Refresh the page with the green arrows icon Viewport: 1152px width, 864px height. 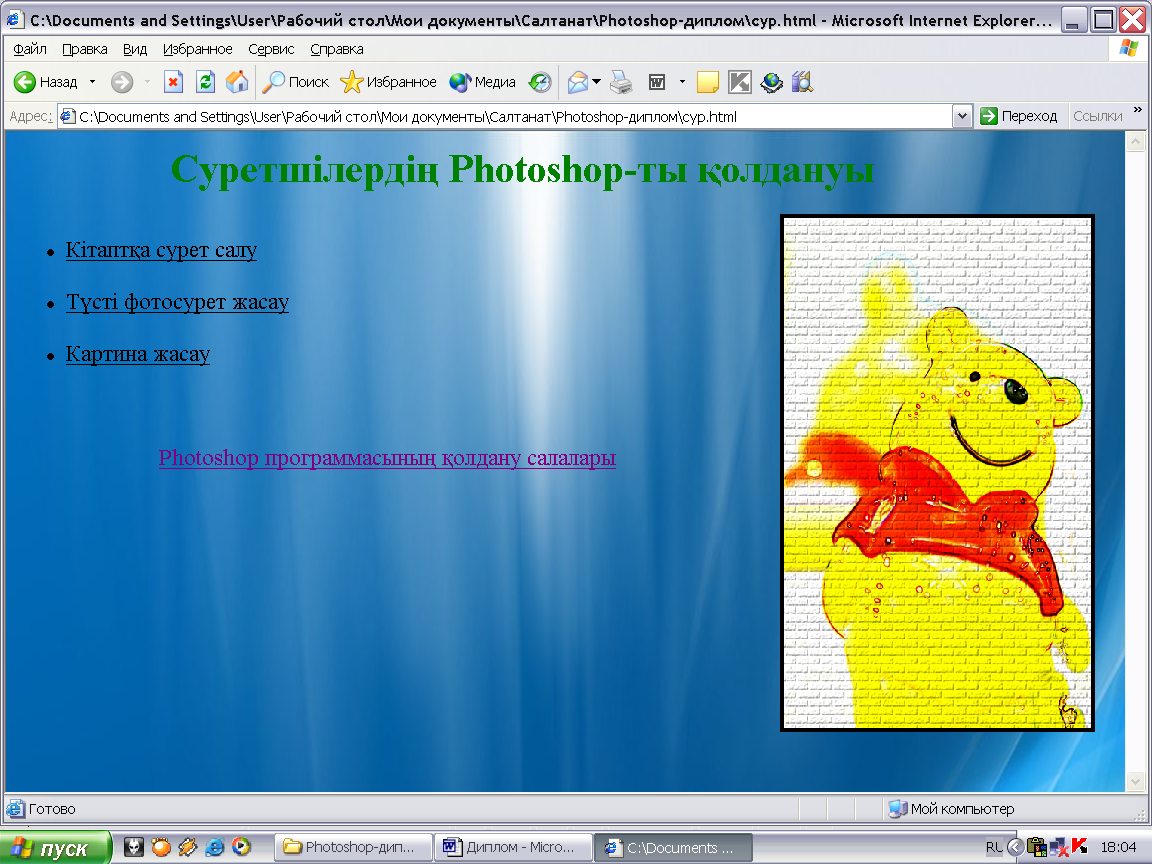click(206, 82)
